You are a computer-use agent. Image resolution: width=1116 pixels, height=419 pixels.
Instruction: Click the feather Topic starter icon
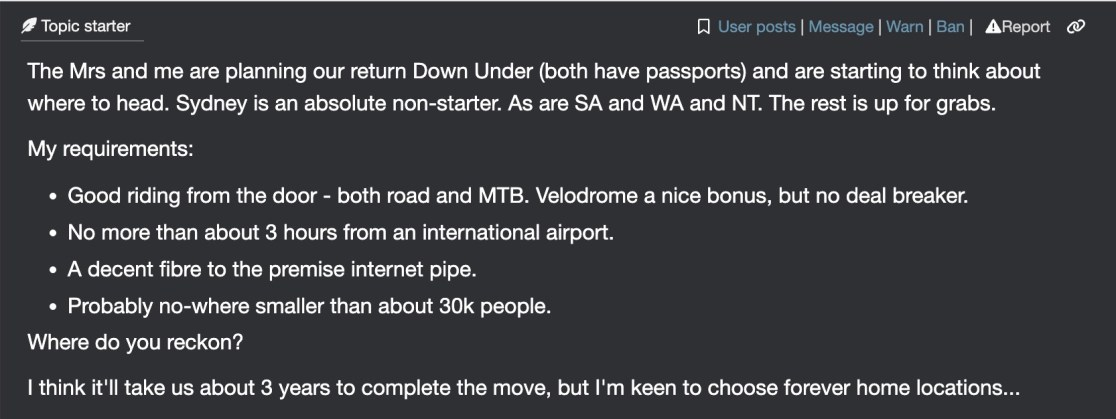[29, 26]
